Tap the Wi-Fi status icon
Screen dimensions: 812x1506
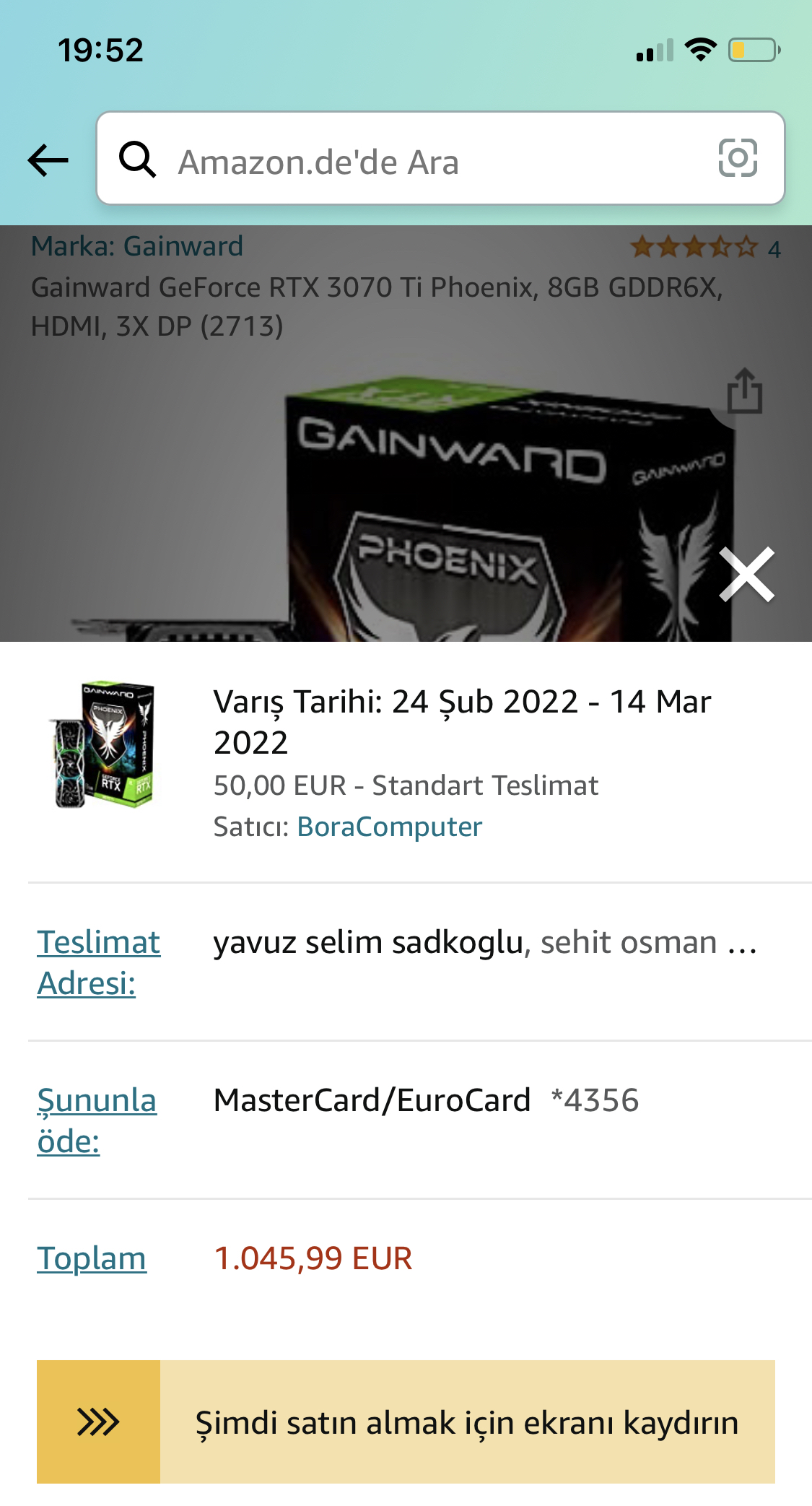pos(700,49)
